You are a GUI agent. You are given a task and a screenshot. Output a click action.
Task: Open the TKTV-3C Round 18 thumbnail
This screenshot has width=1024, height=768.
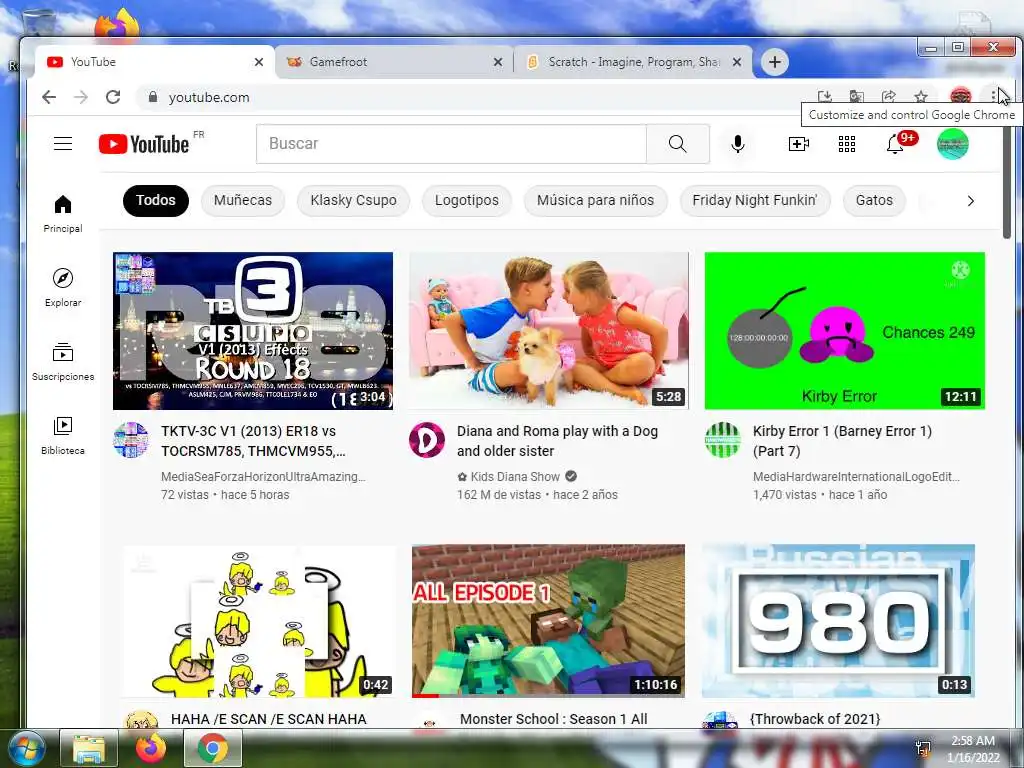253,331
